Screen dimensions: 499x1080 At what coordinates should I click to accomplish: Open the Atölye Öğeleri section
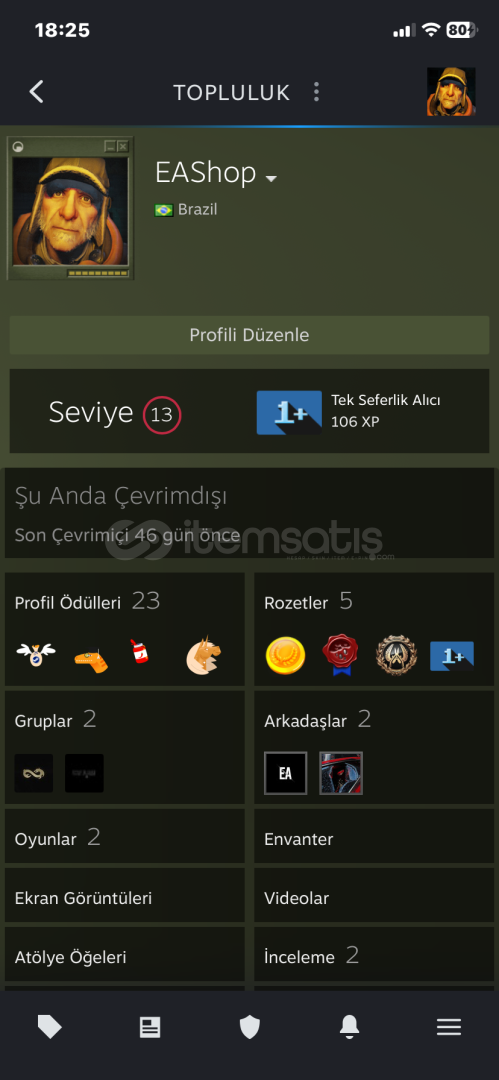[x=125, y=955]
